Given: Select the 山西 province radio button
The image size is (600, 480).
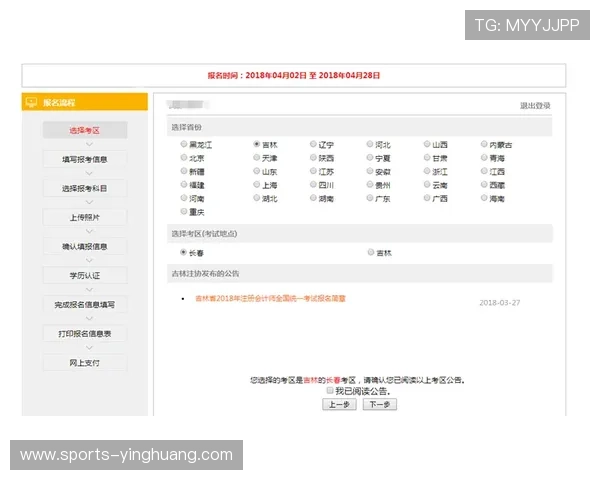Looking at the screenshot, I should point(427,144).
